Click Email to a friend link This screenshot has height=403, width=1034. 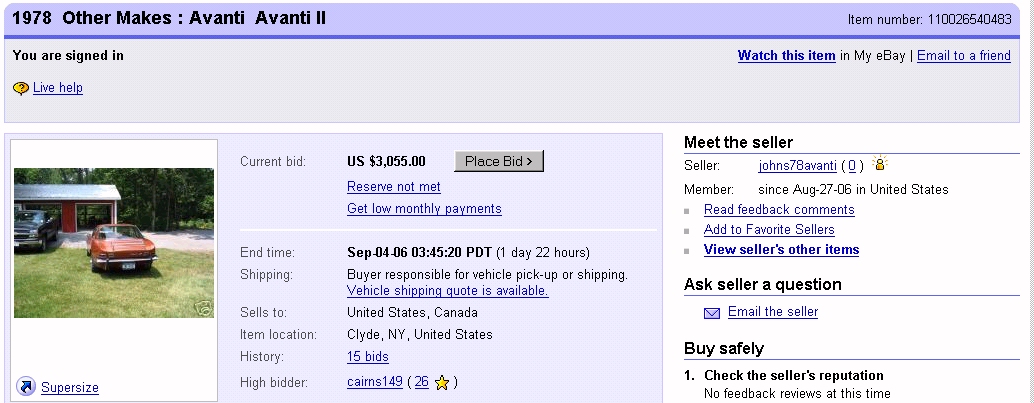click(x=963, y=56)
